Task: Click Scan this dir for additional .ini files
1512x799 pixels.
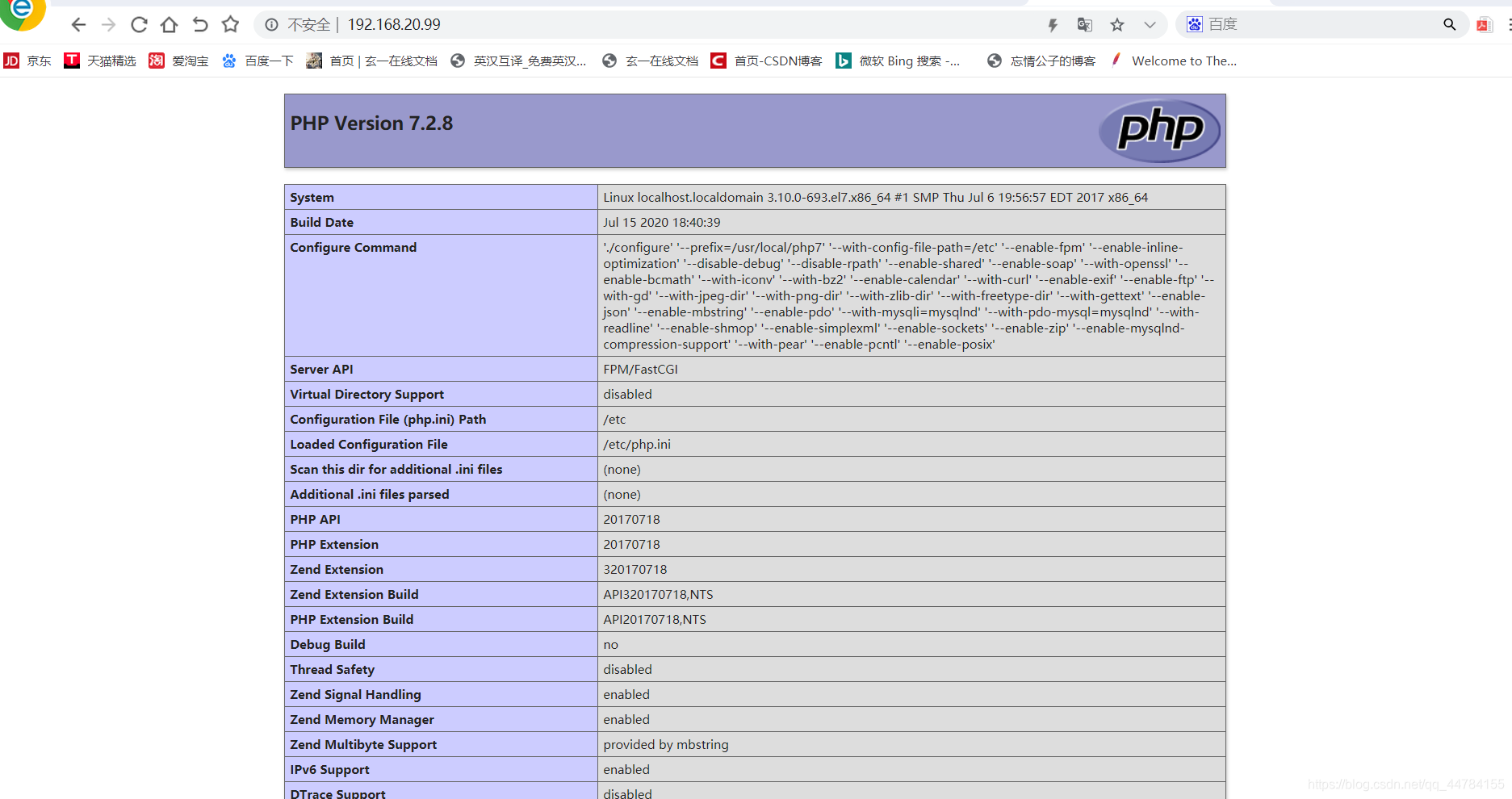Action: pos(396,470)
